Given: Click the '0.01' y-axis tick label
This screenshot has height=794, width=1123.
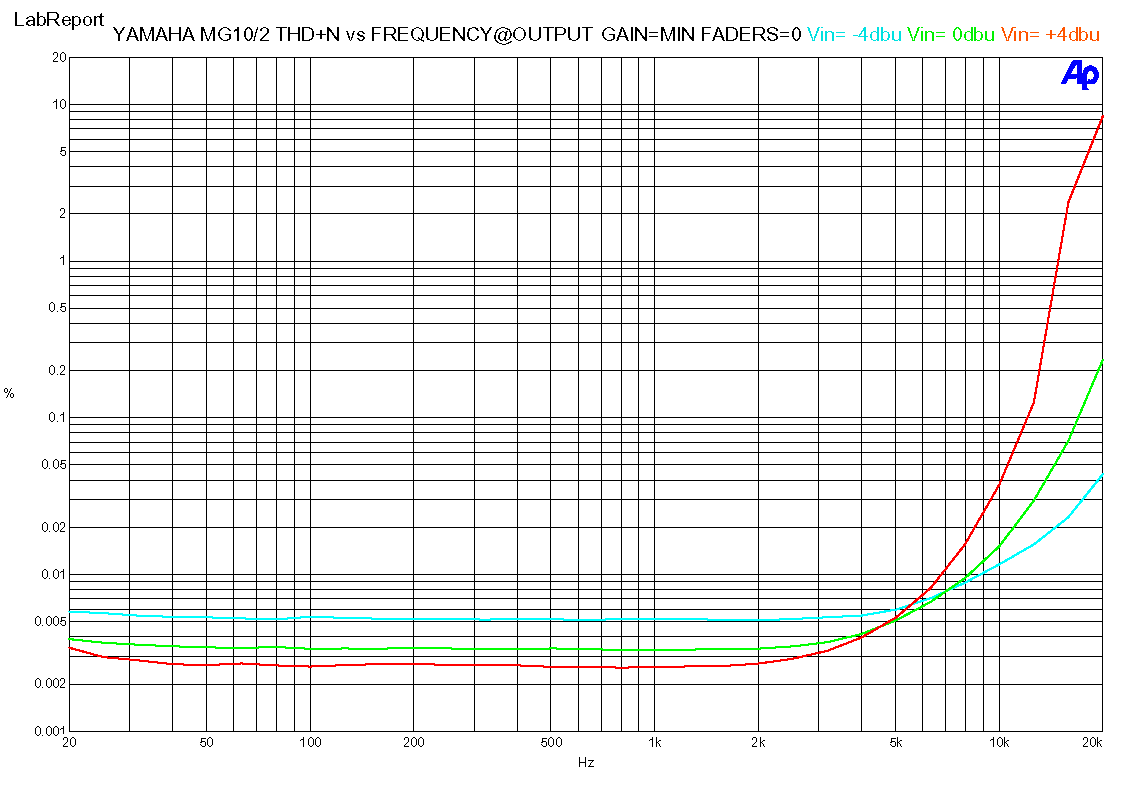Looking at the screenshot, I should pyautogui.click(x=54, y=574).
